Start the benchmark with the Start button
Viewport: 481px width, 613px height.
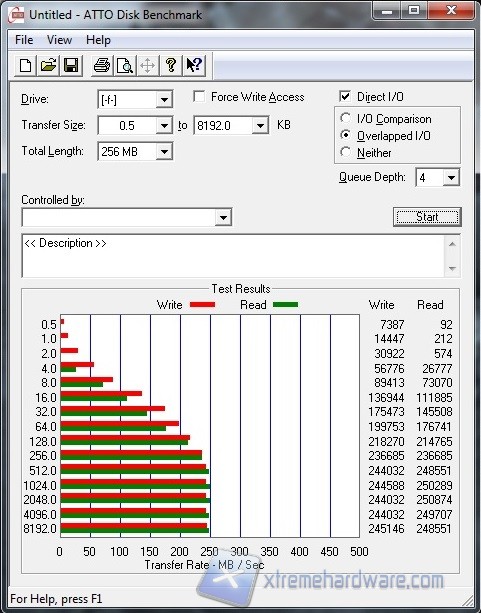pyautogui.click(x=427, y=217)
